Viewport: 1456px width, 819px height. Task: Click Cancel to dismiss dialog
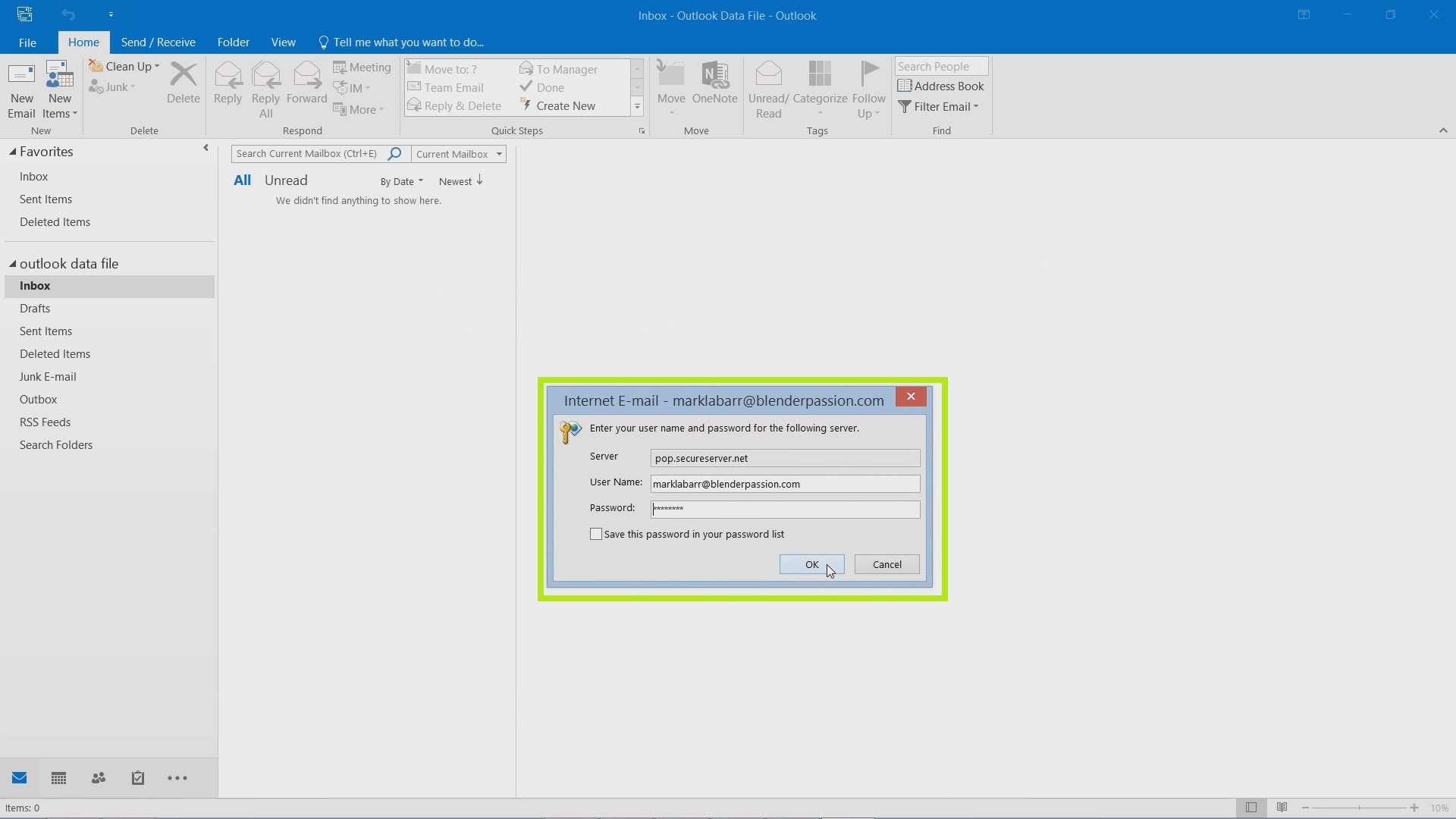click(886, 564)
